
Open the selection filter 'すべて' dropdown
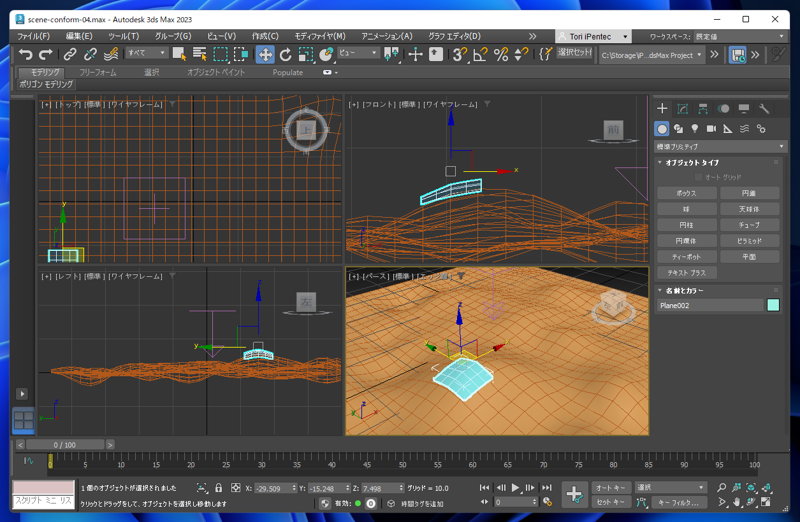(147, 53)
